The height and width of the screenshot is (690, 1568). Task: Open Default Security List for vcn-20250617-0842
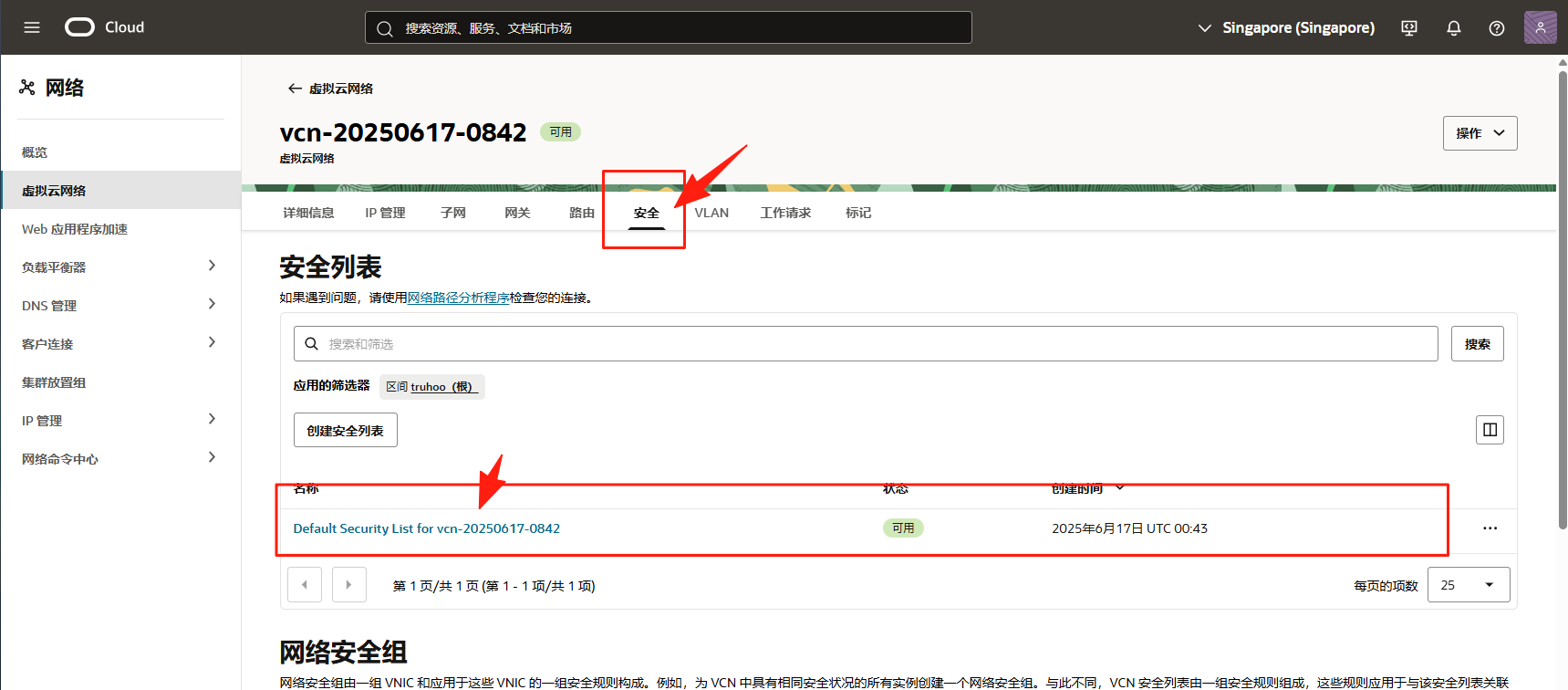[426, 528]
